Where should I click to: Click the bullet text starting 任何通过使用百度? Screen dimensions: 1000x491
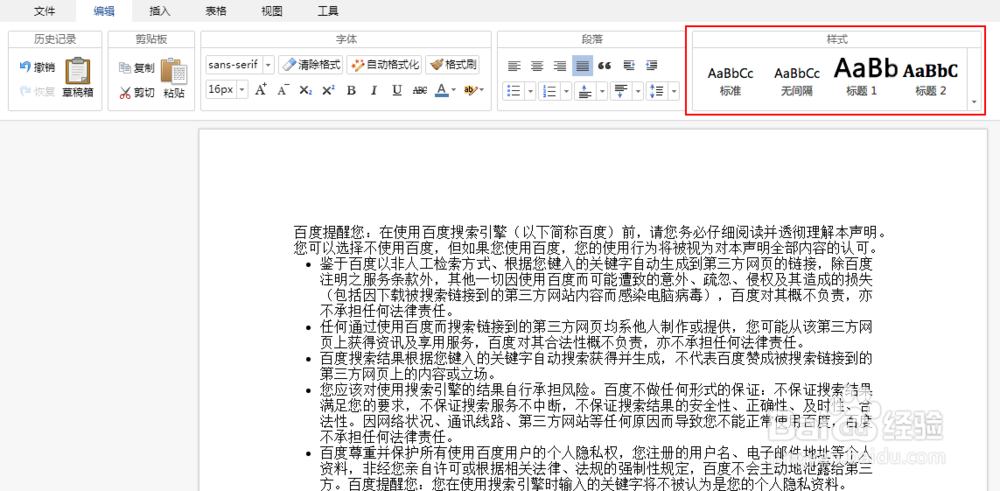pos(596,335)
